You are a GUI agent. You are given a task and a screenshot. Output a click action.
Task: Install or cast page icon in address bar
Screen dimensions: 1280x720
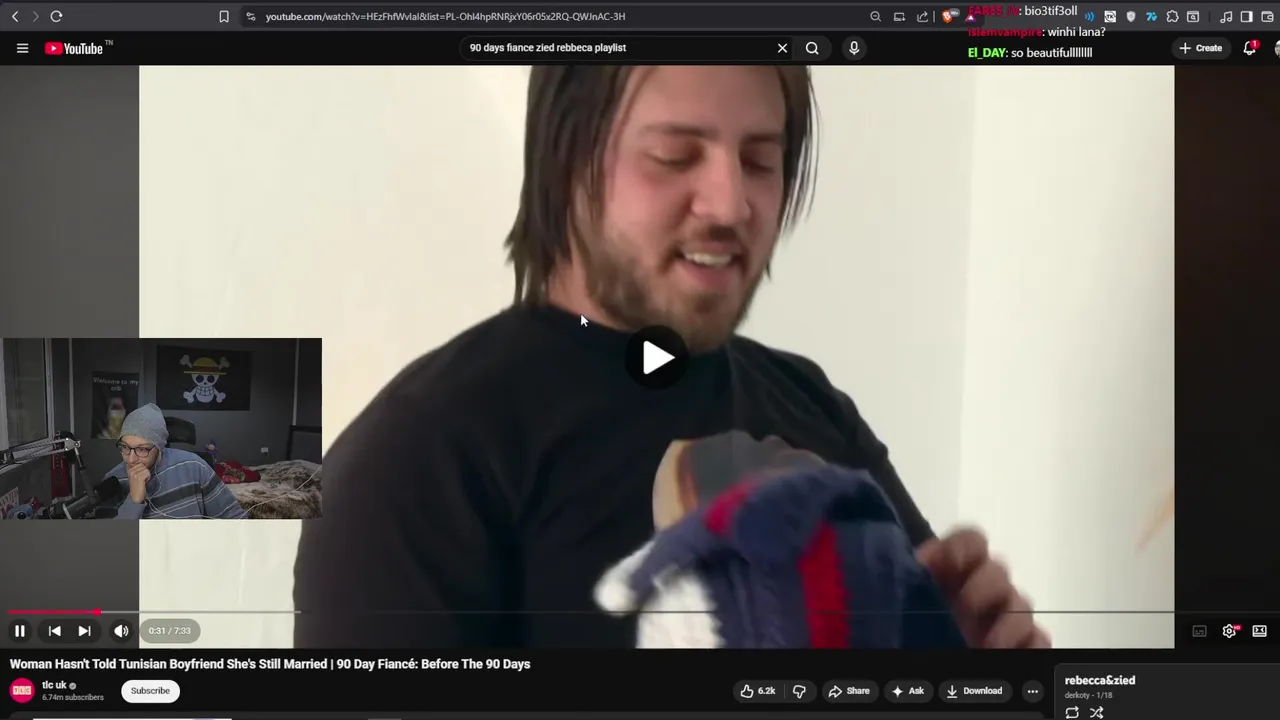899,16
